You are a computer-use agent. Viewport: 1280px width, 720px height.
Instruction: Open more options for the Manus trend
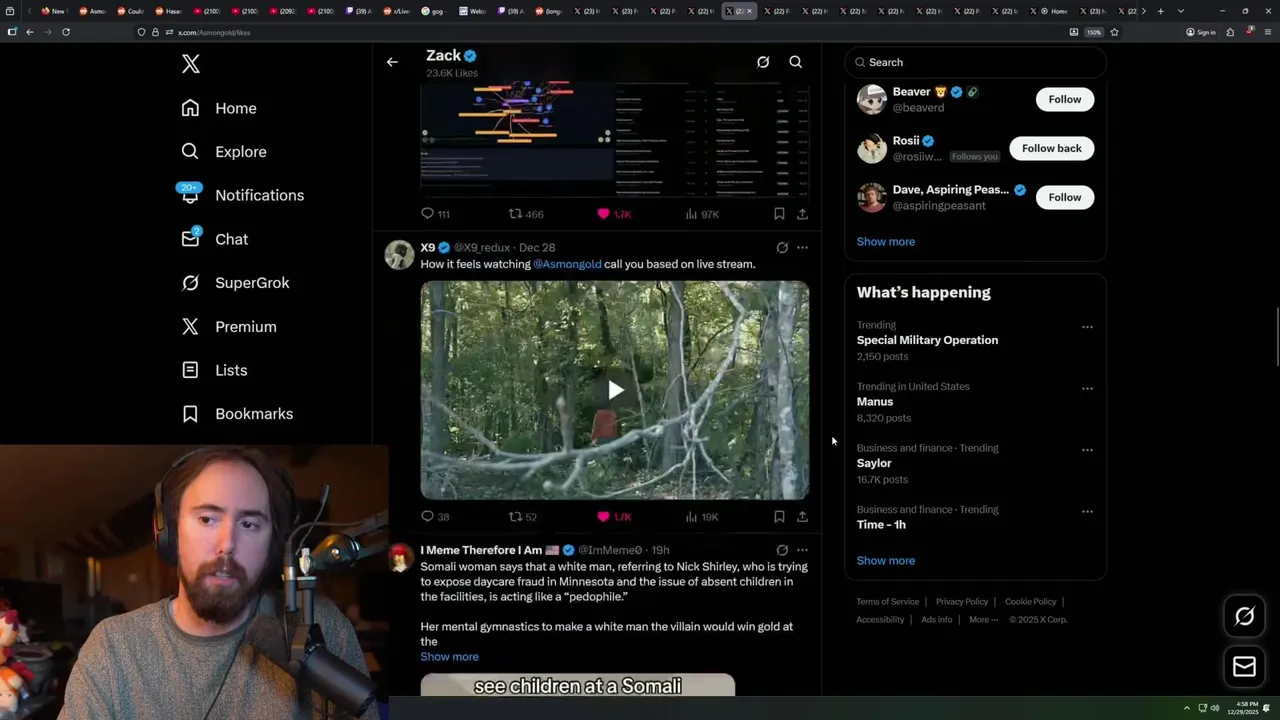point(1087,388)
